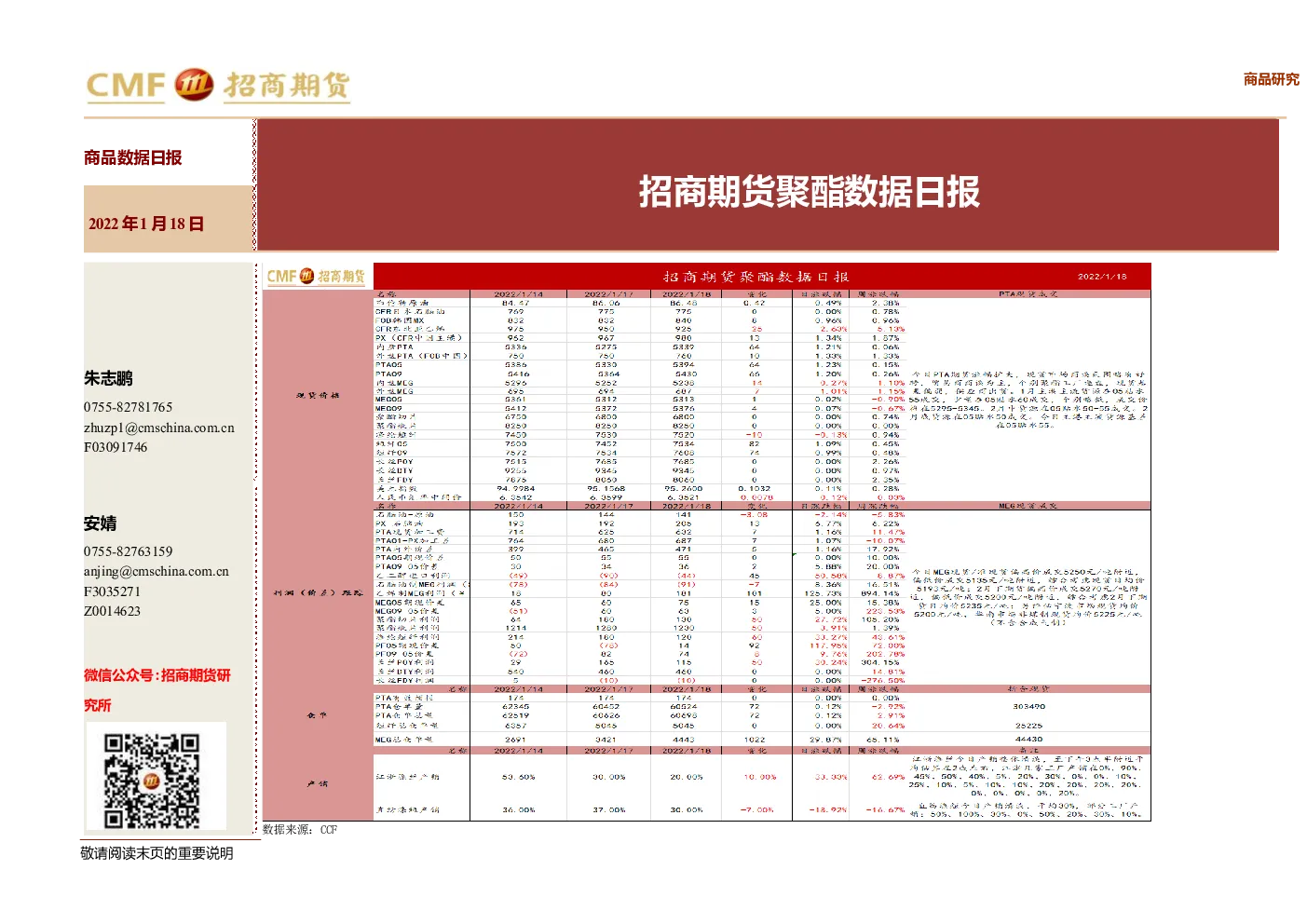Image resolution: width=1307 pixels, height=924 pixels.
Task: Click the table value 86.06
Action: tap(606, 303)
